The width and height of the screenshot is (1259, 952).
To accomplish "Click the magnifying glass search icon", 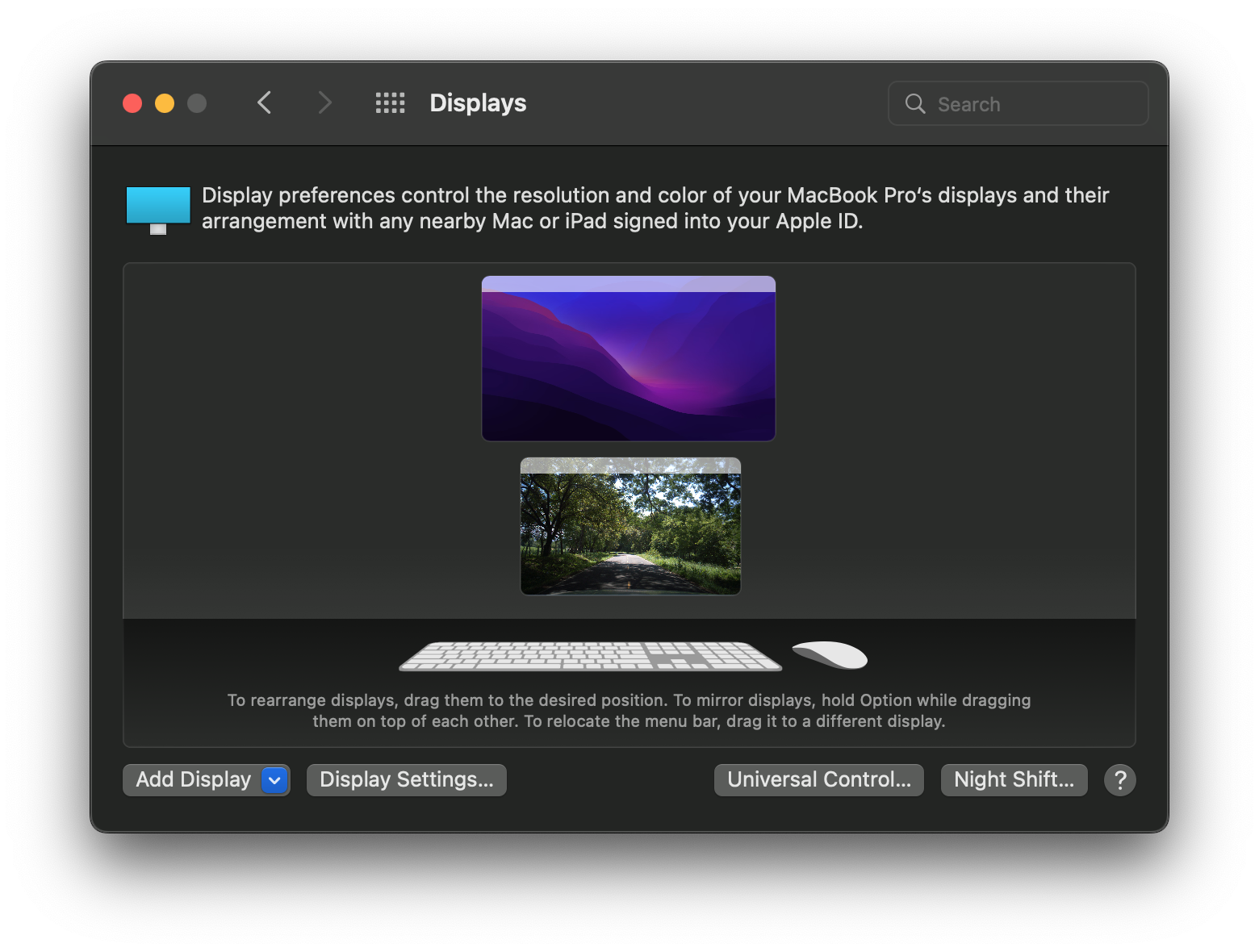I will click(x=915, y=104).
